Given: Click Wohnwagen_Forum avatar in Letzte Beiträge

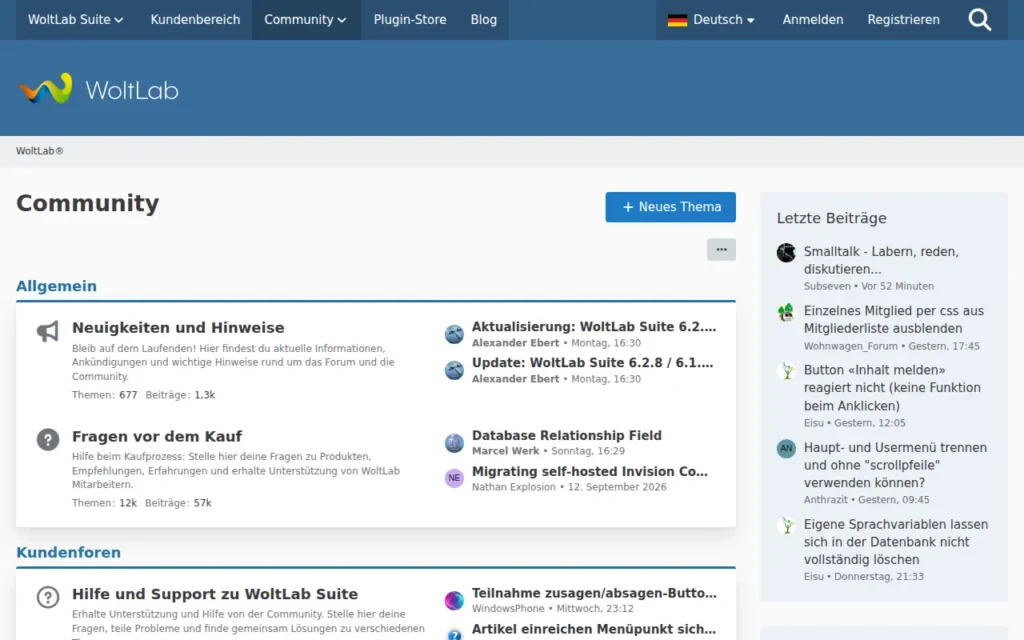Looking at the screenshot, I should tap(786, 312).
